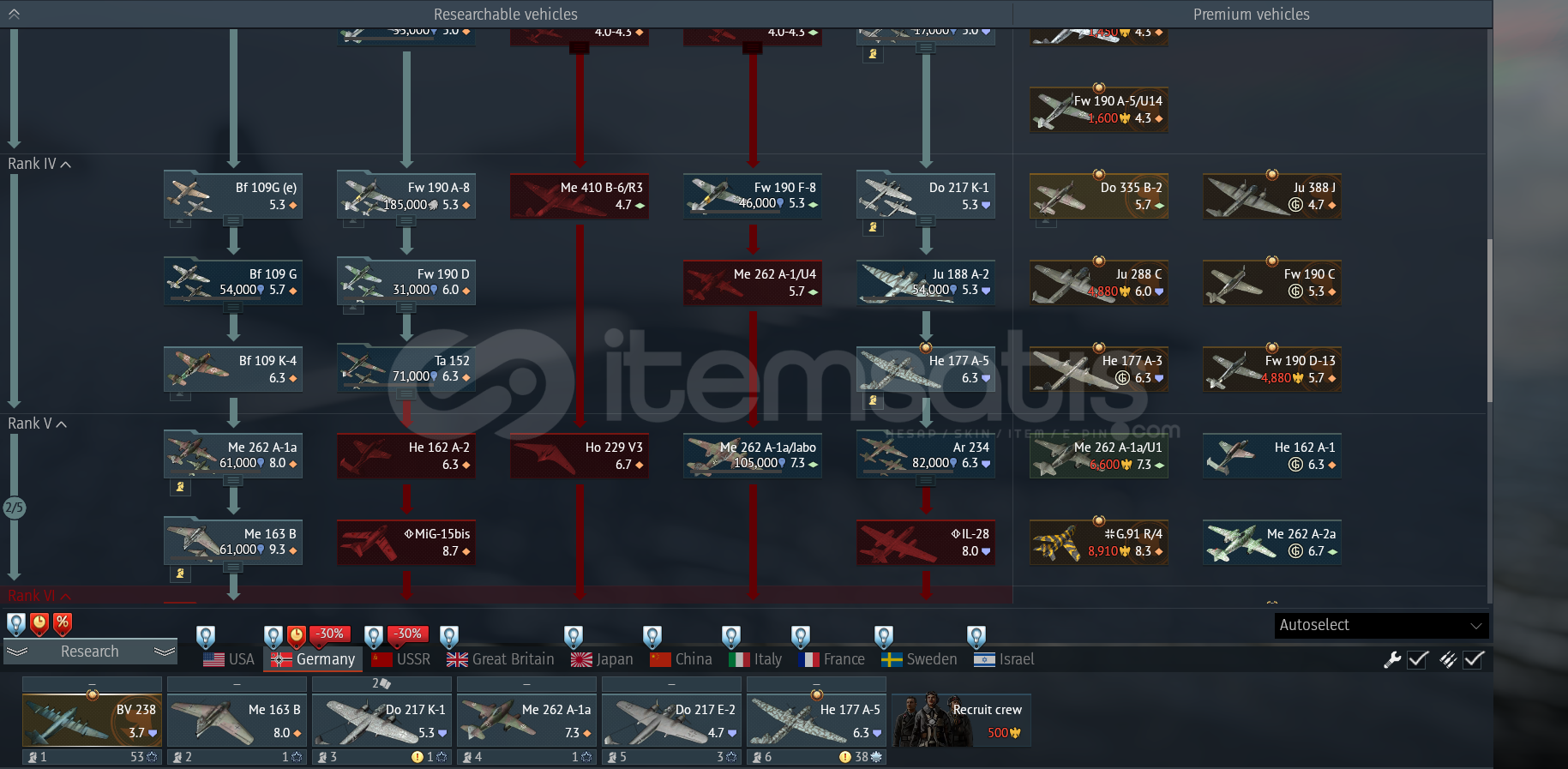The width and height of the screenshot is (1568, 769).
Task: Collapse the Rank IV section
Action: 39,164
